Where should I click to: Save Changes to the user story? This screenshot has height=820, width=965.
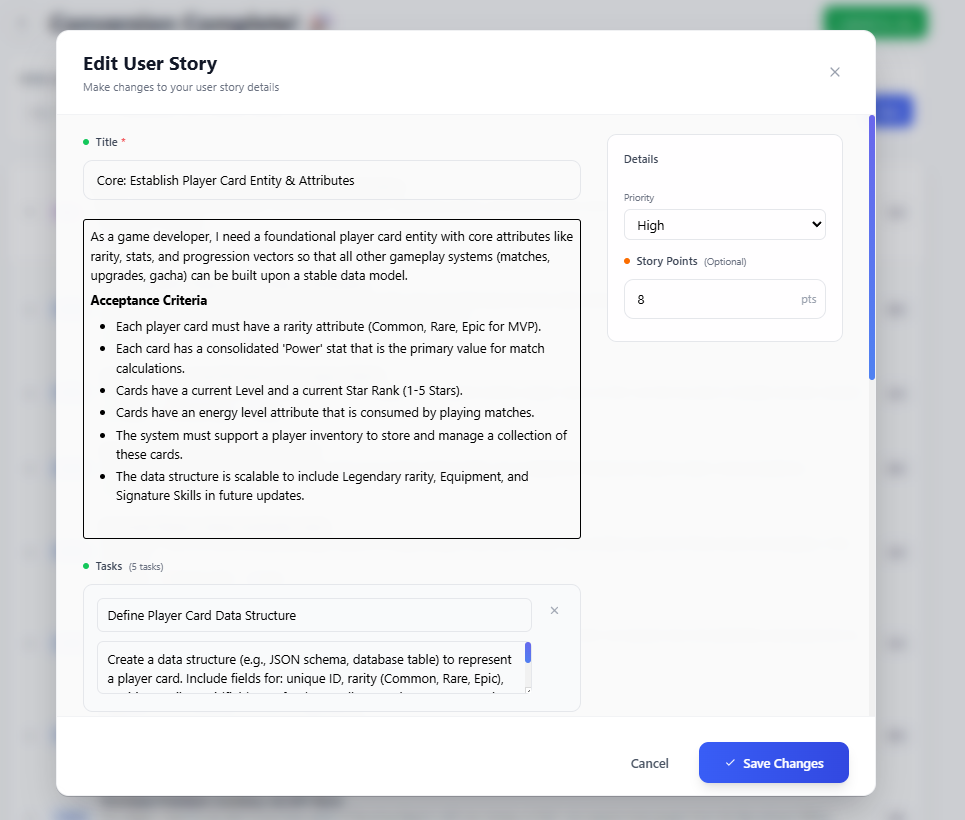[x=773, y=763]
